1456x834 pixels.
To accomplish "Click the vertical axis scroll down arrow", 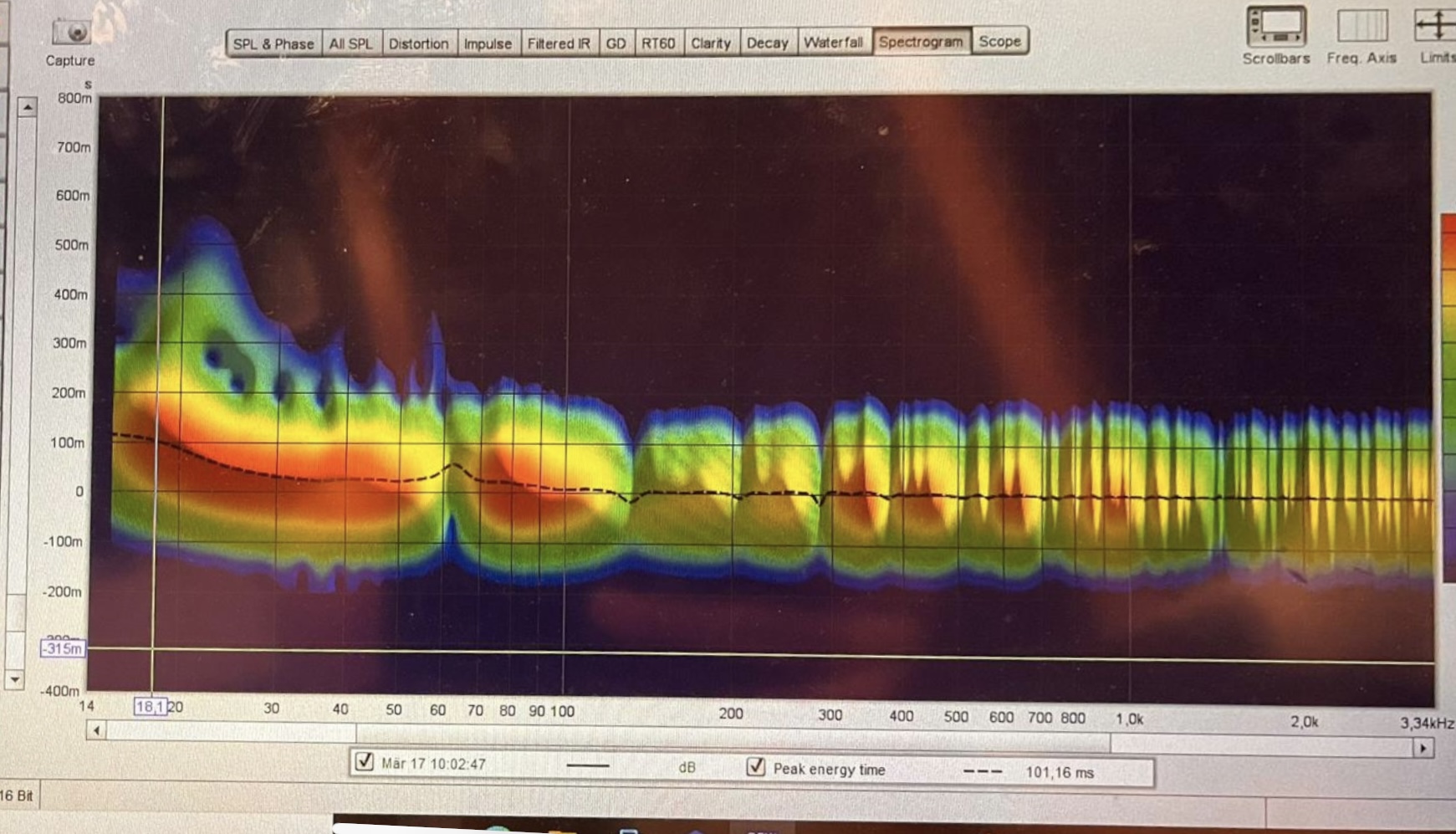I will pyautogui.click(x=15, y=679).
